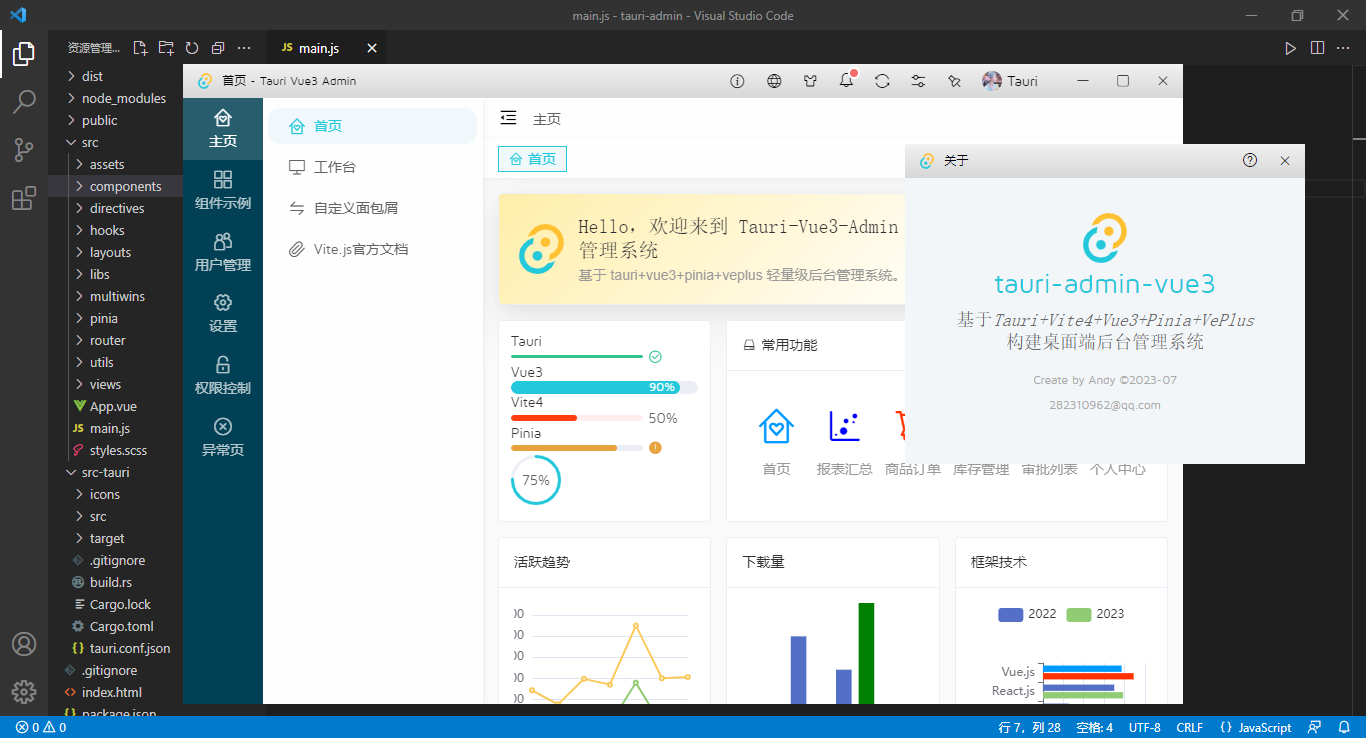The image size is (1366, 738).
Task: Open VS Code Manage gear icon
Action: tap(24, 692)
